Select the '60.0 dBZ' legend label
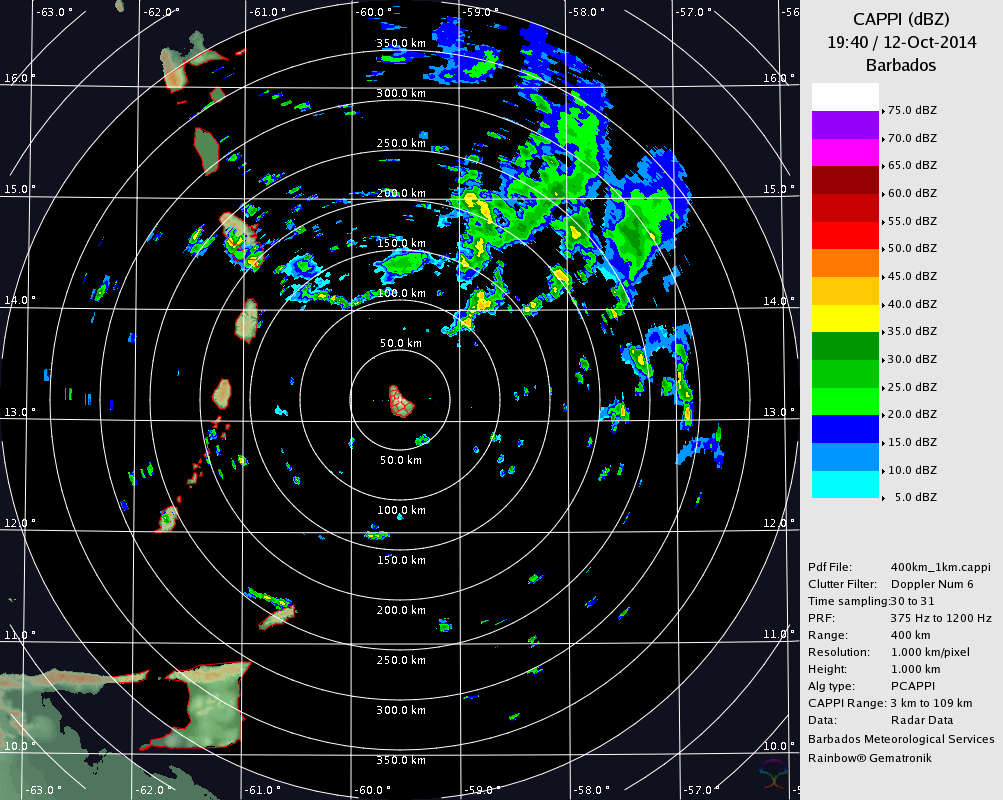The image size is (1003, 800). tap(912, 193)
